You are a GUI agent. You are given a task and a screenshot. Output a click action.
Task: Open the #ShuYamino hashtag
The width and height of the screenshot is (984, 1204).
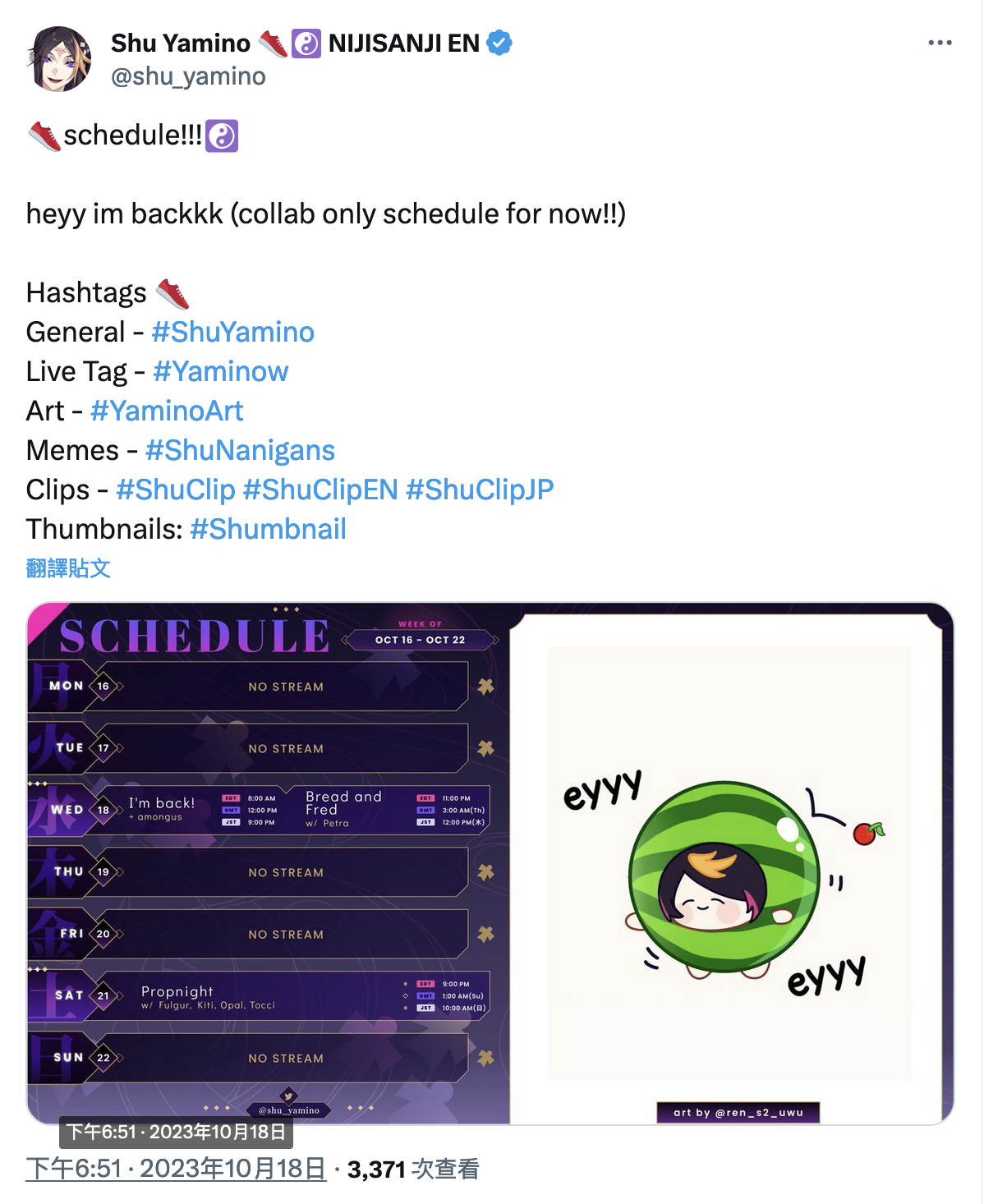pos(232,332)
